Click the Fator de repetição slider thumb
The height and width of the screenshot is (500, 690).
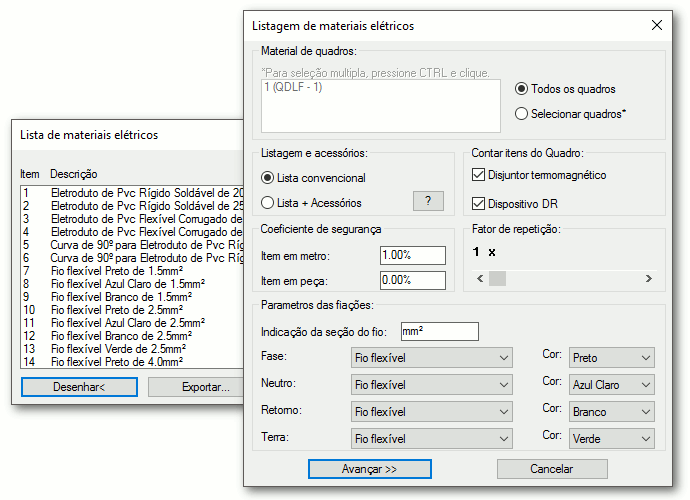[x=497, y=279]
